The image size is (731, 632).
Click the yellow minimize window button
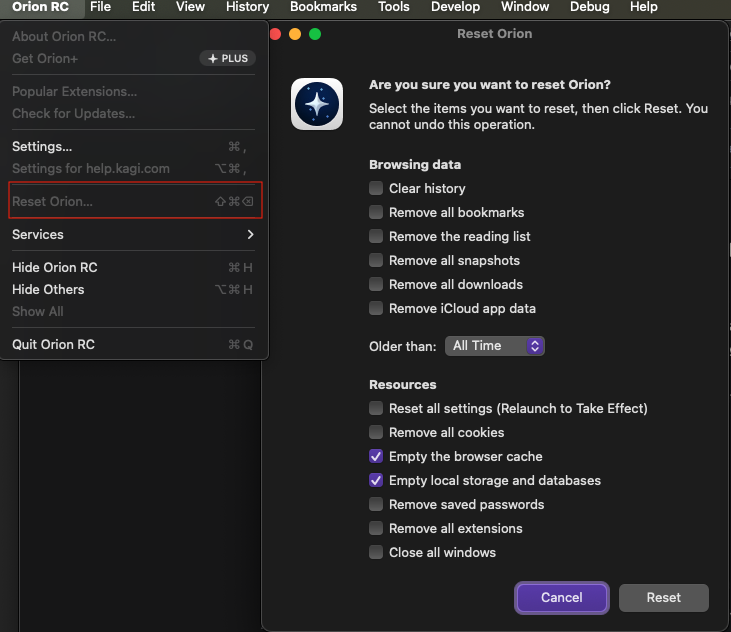pos(295,34)
